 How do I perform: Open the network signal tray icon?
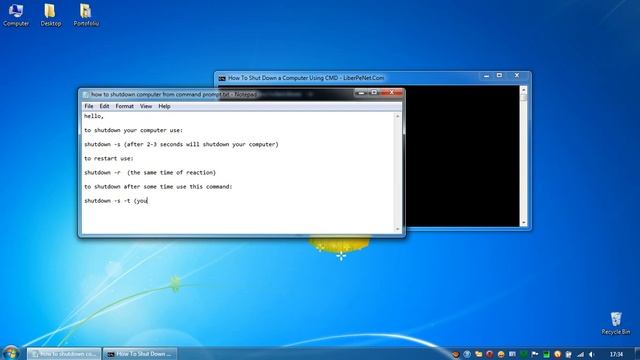click(x=580, y=354)
